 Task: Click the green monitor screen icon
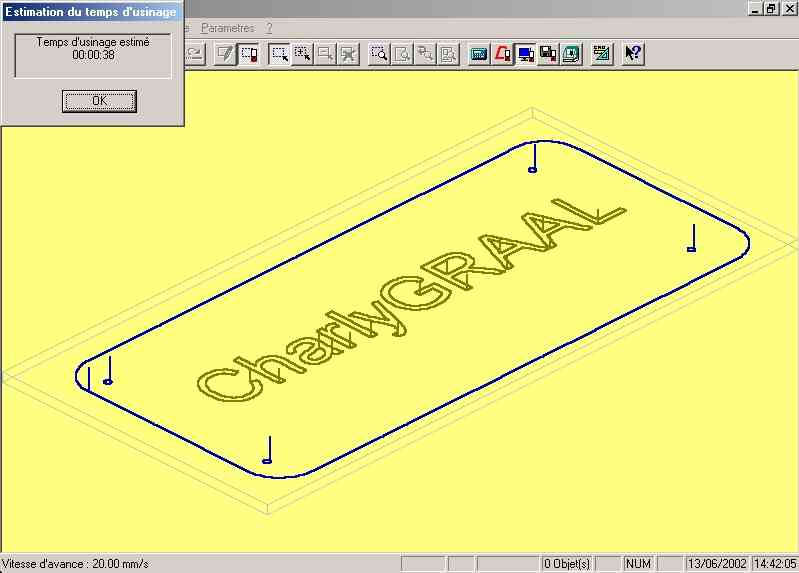(x=571, y=54)
